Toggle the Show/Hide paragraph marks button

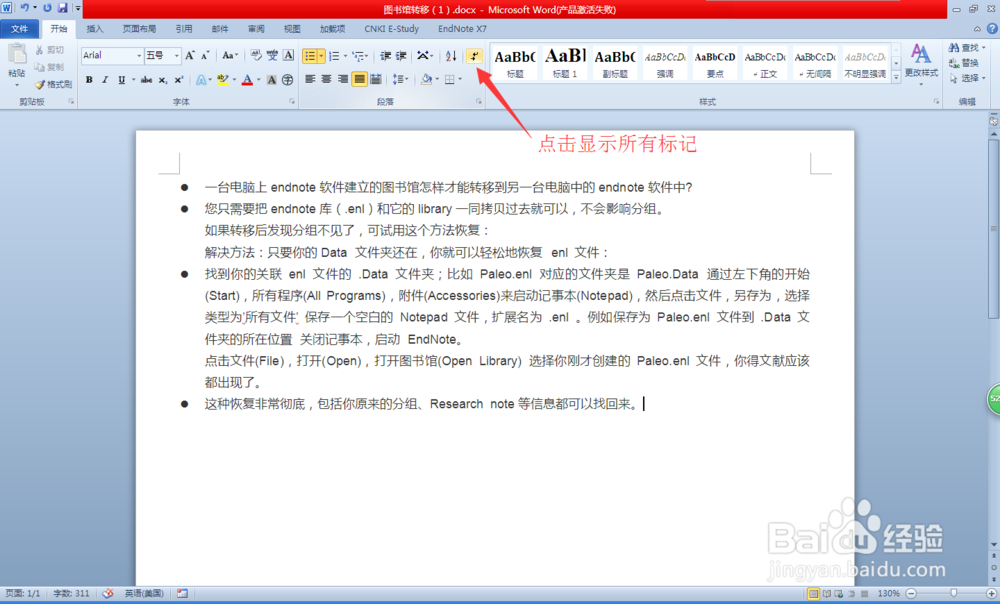474,56
